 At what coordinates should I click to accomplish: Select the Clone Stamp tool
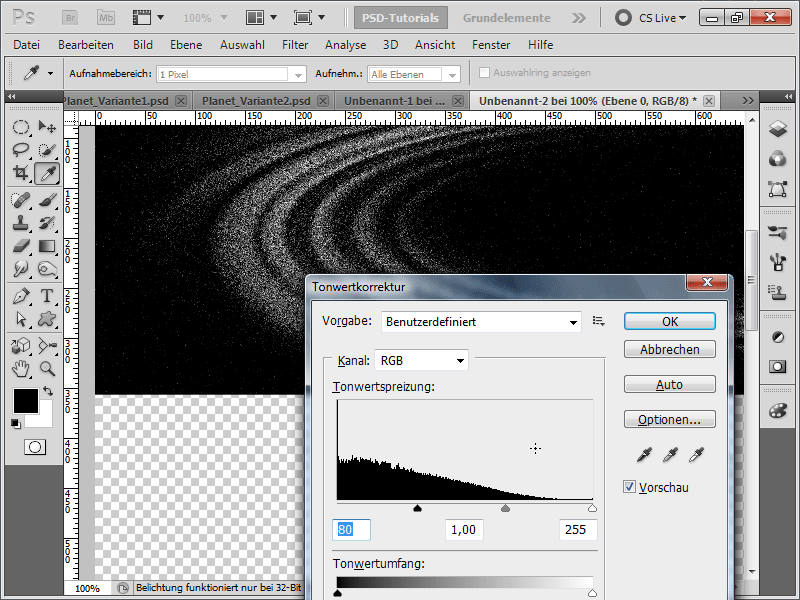pyautogui.click(x=20, y=223)
